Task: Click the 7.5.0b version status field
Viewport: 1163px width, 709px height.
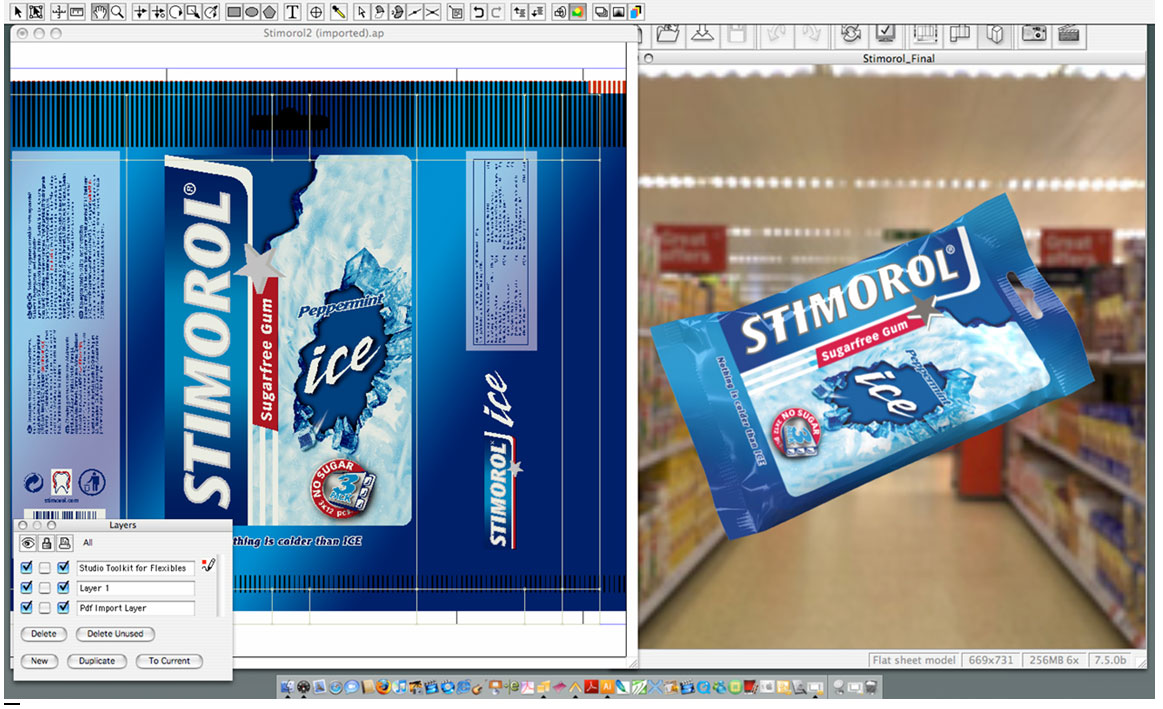Action: point(1110,660)
